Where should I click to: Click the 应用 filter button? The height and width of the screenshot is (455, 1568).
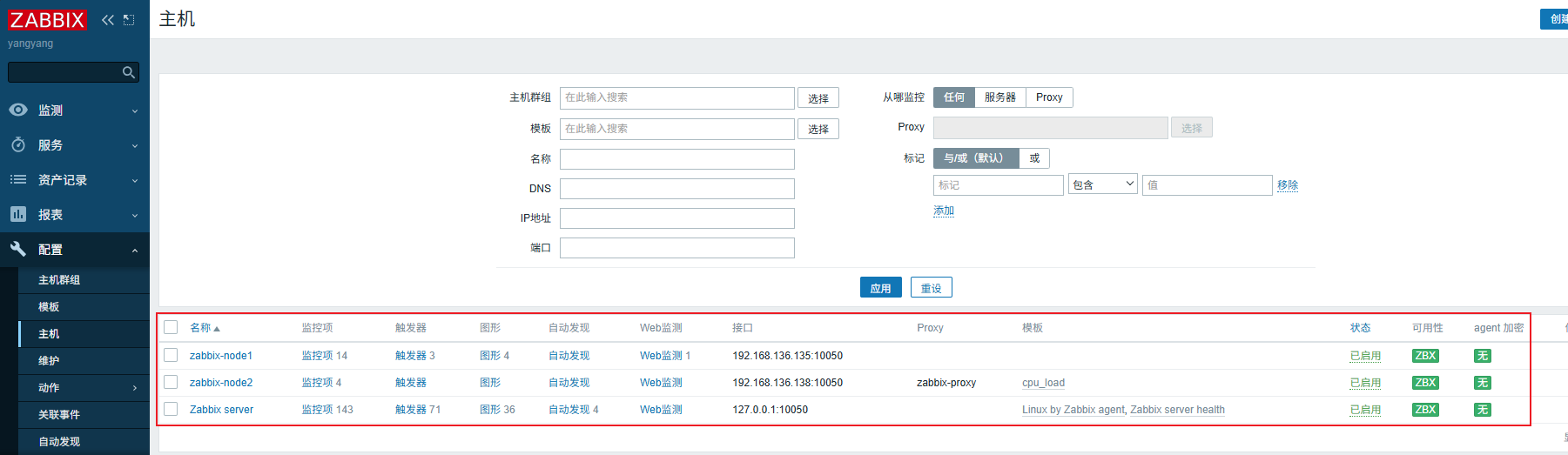tap(881, 288)
